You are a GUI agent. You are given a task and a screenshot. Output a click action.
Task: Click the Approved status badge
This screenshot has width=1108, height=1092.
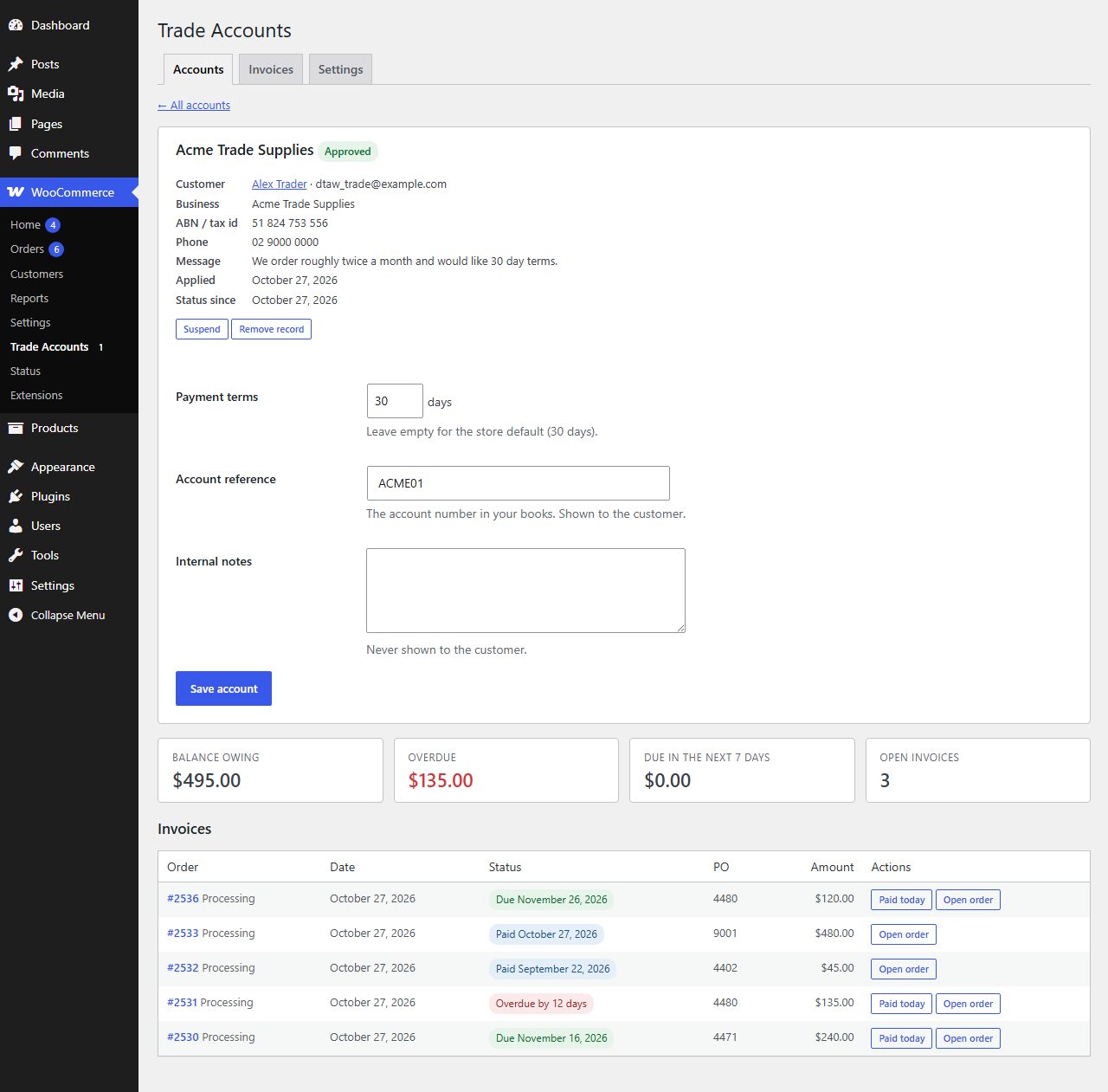coord(348,152)
